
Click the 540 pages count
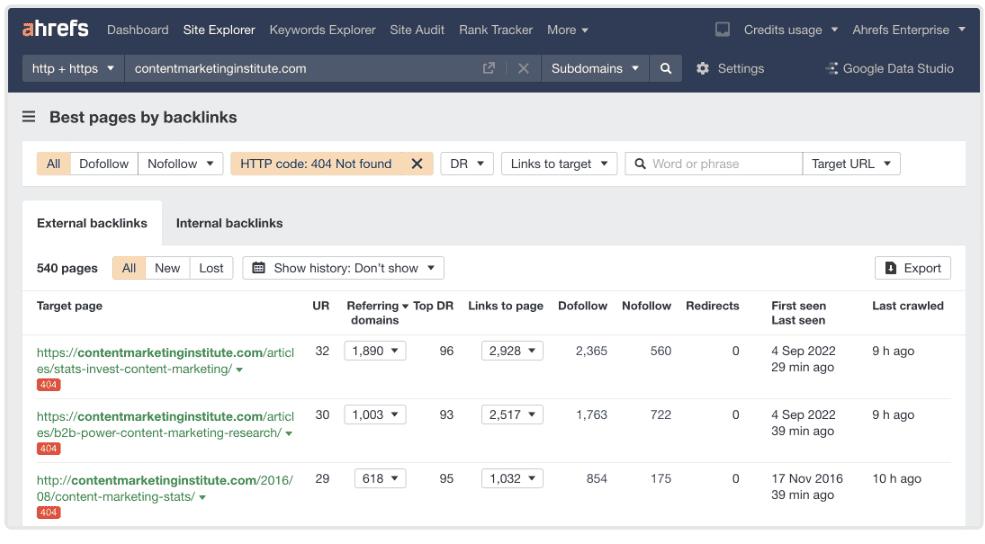[x=67, y=268]
